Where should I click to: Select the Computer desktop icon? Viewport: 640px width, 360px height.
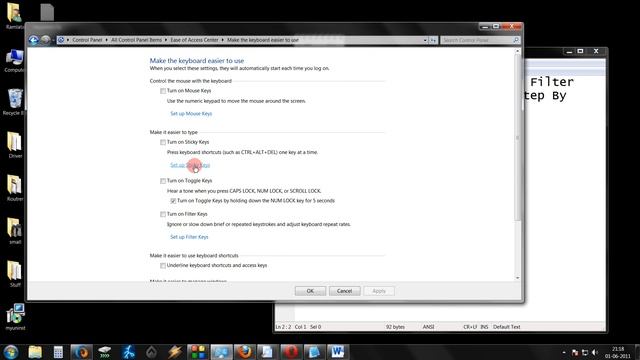tap(14, 60)
